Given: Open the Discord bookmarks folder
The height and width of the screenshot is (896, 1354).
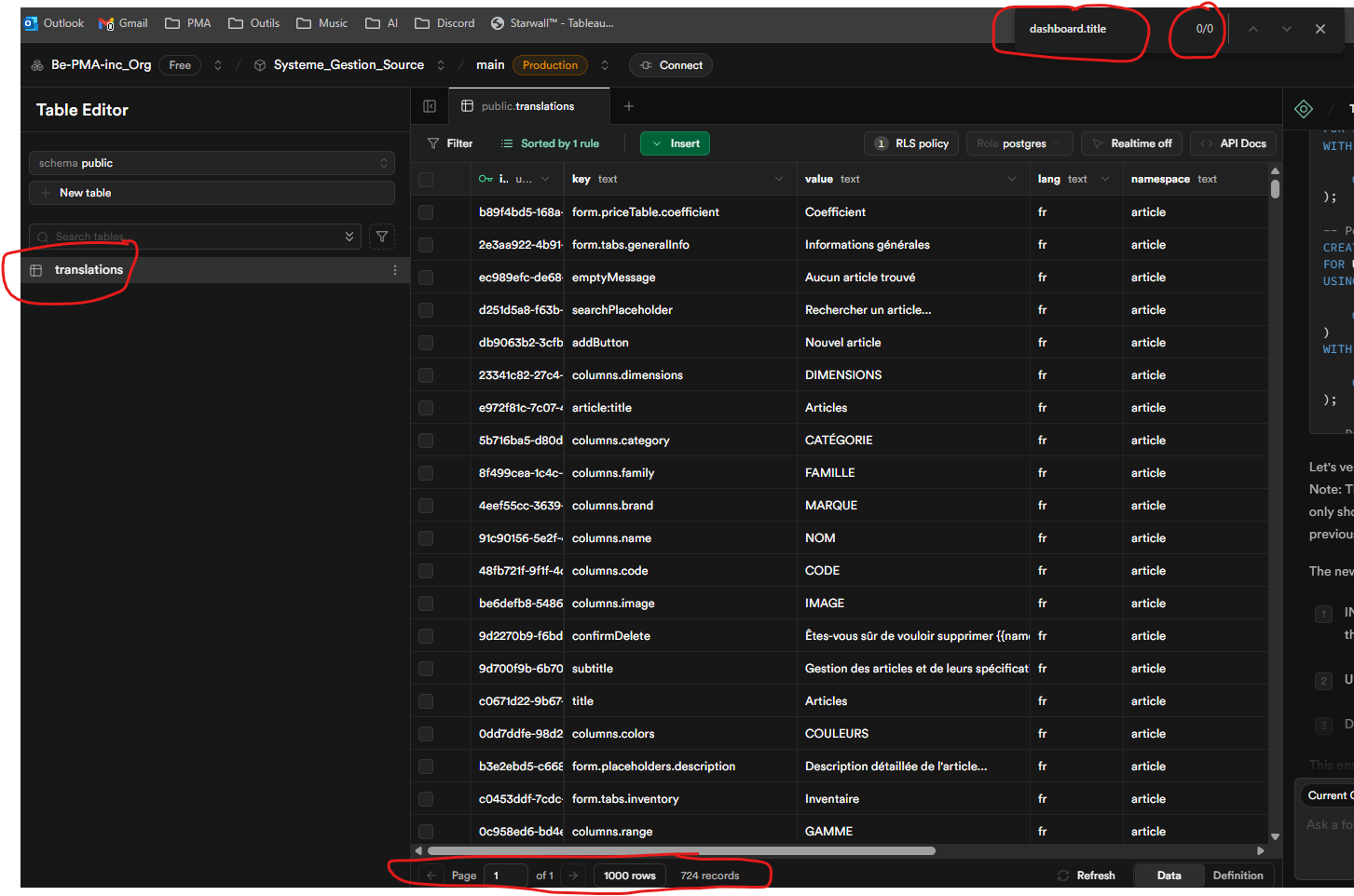Looking at the screenshot, I should click(445, 23).
